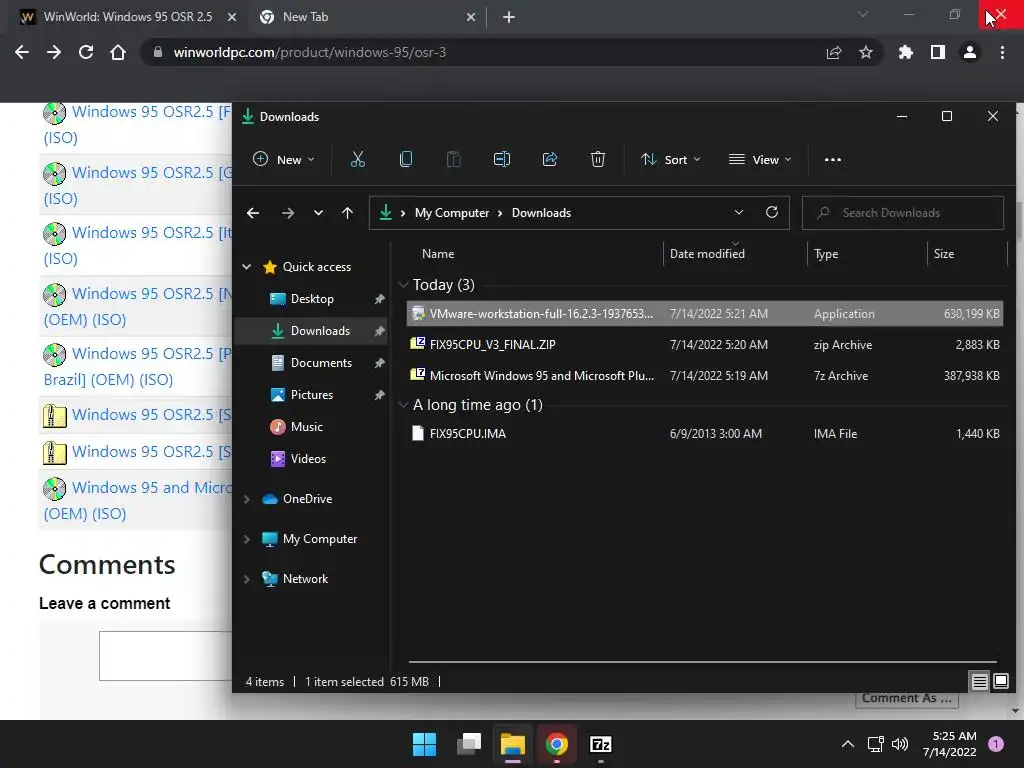Open the Chrome extensions puzzle icon

pyautogui.click(x=905, y=52)
